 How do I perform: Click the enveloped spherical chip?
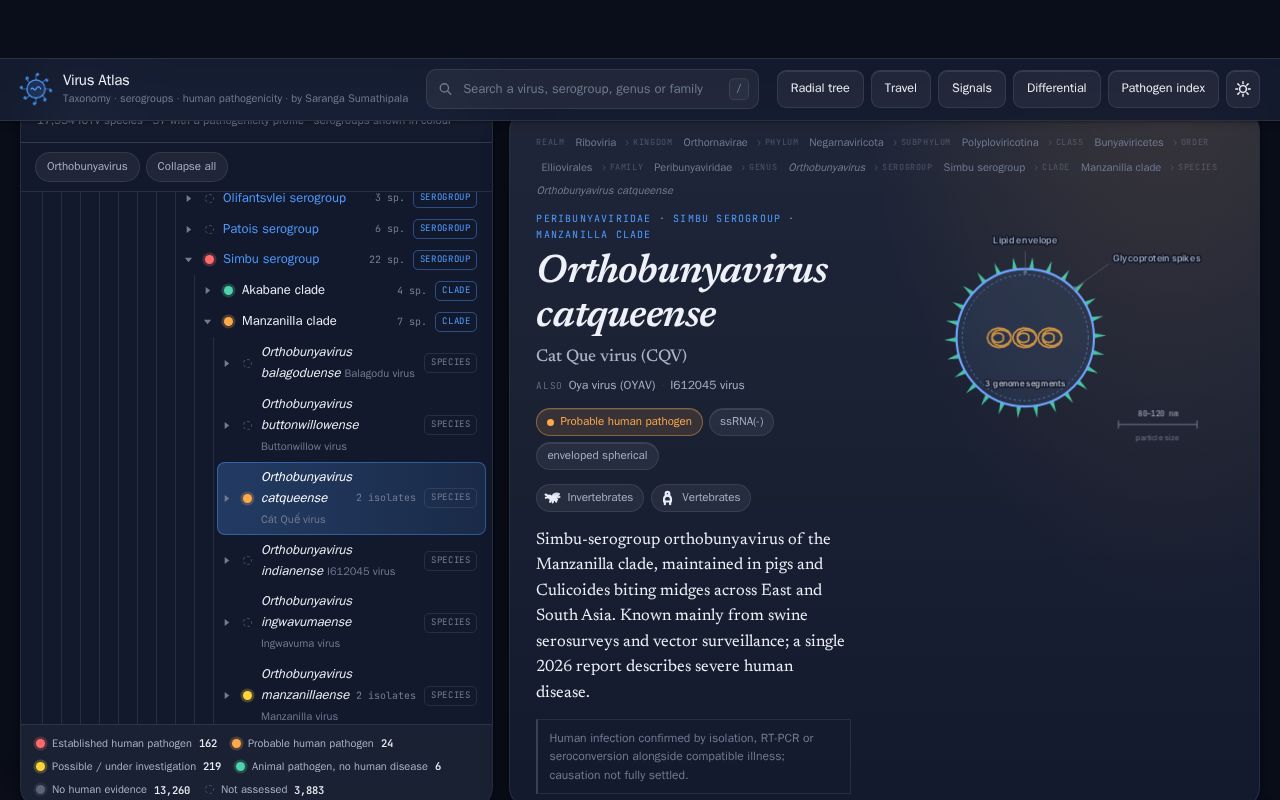click(597, 456)
